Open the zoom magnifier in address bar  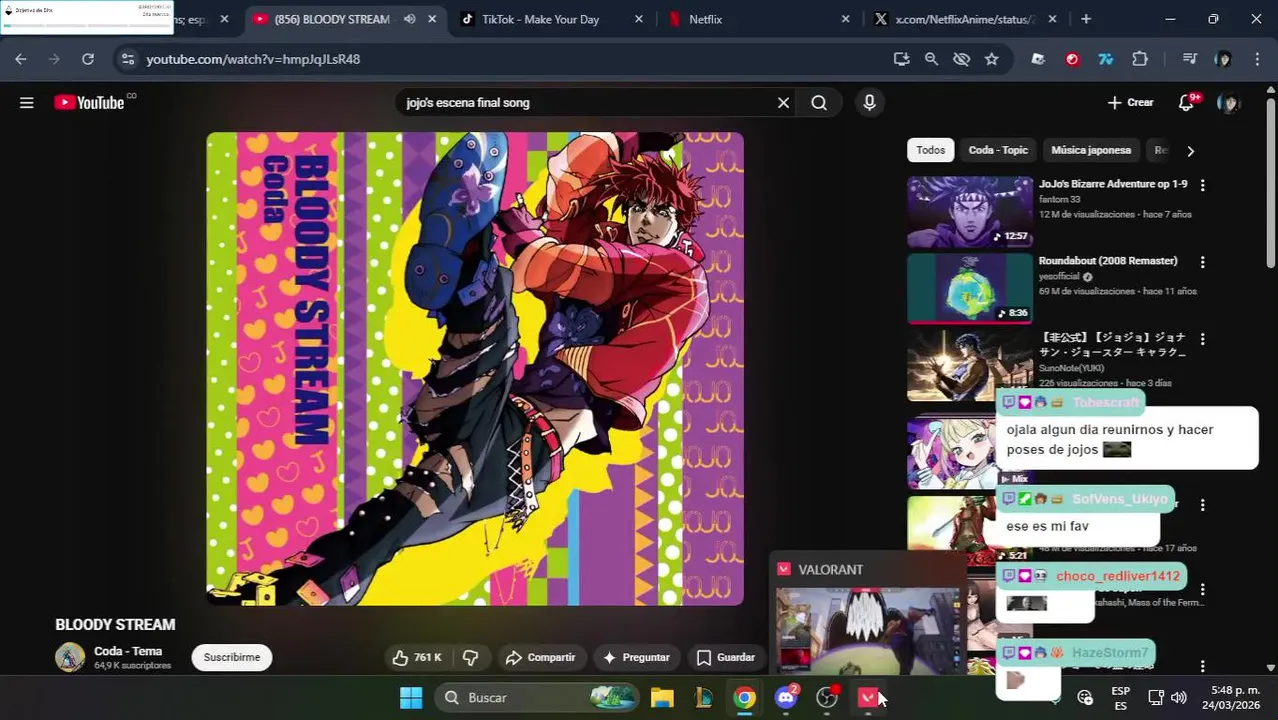pyautogui.click(x=931, y=59)
